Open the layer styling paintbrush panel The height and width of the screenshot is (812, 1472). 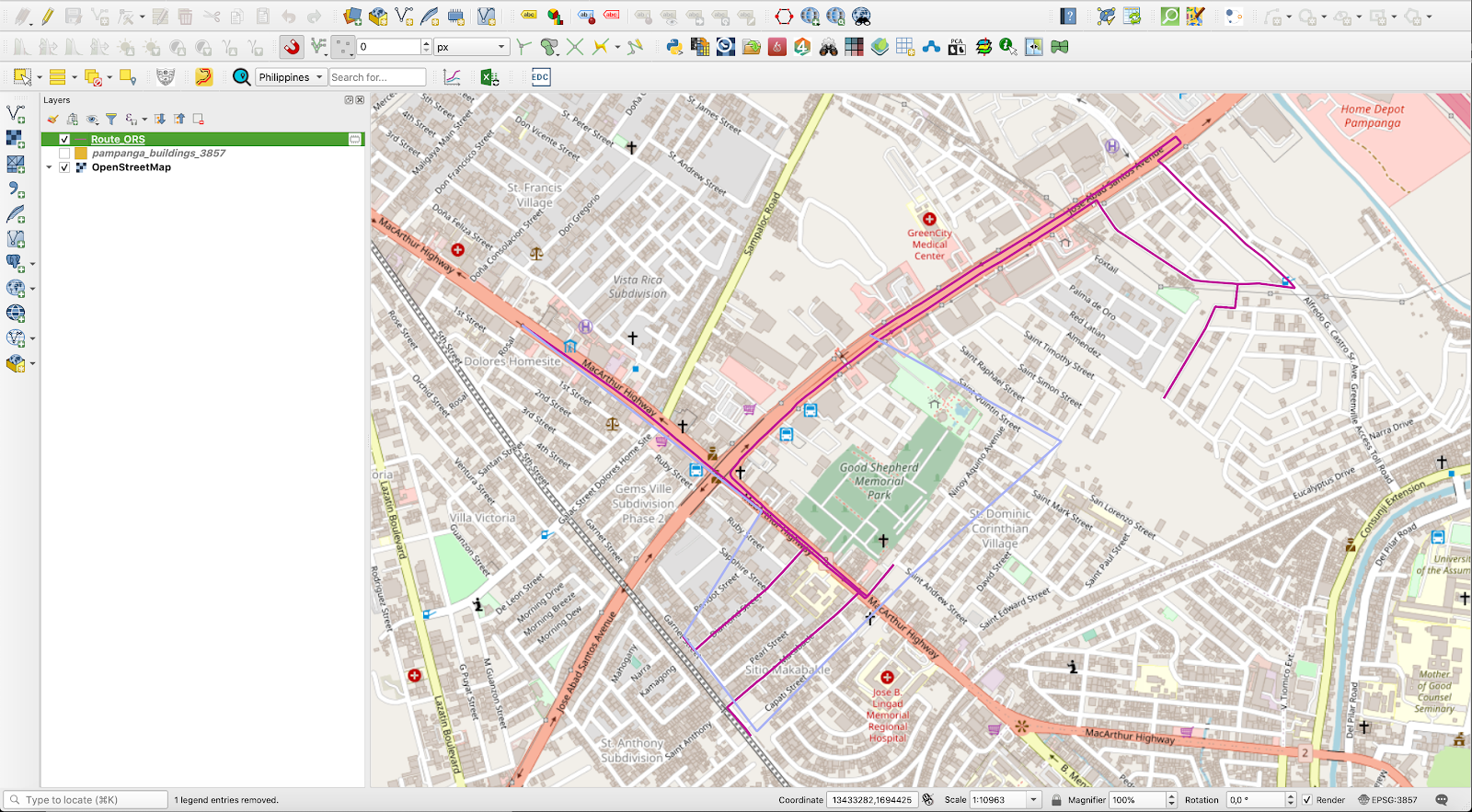(x=52, y=119)
